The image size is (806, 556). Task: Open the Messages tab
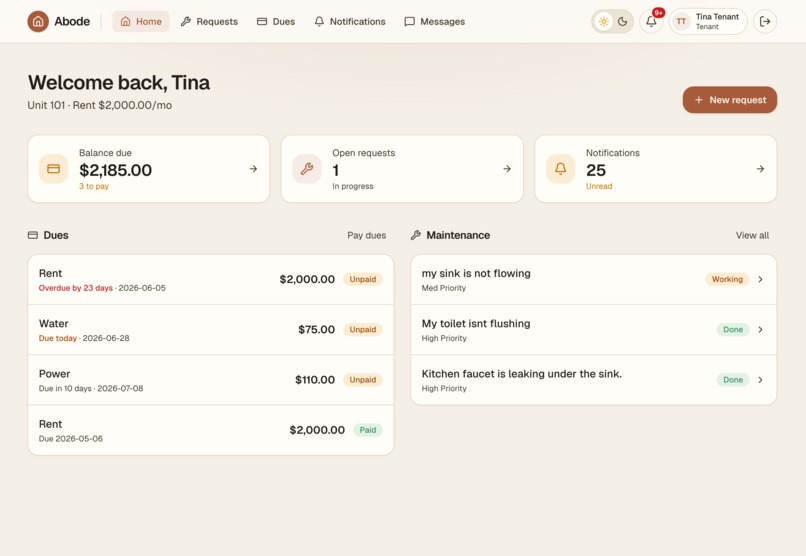[x=435, y=22]
